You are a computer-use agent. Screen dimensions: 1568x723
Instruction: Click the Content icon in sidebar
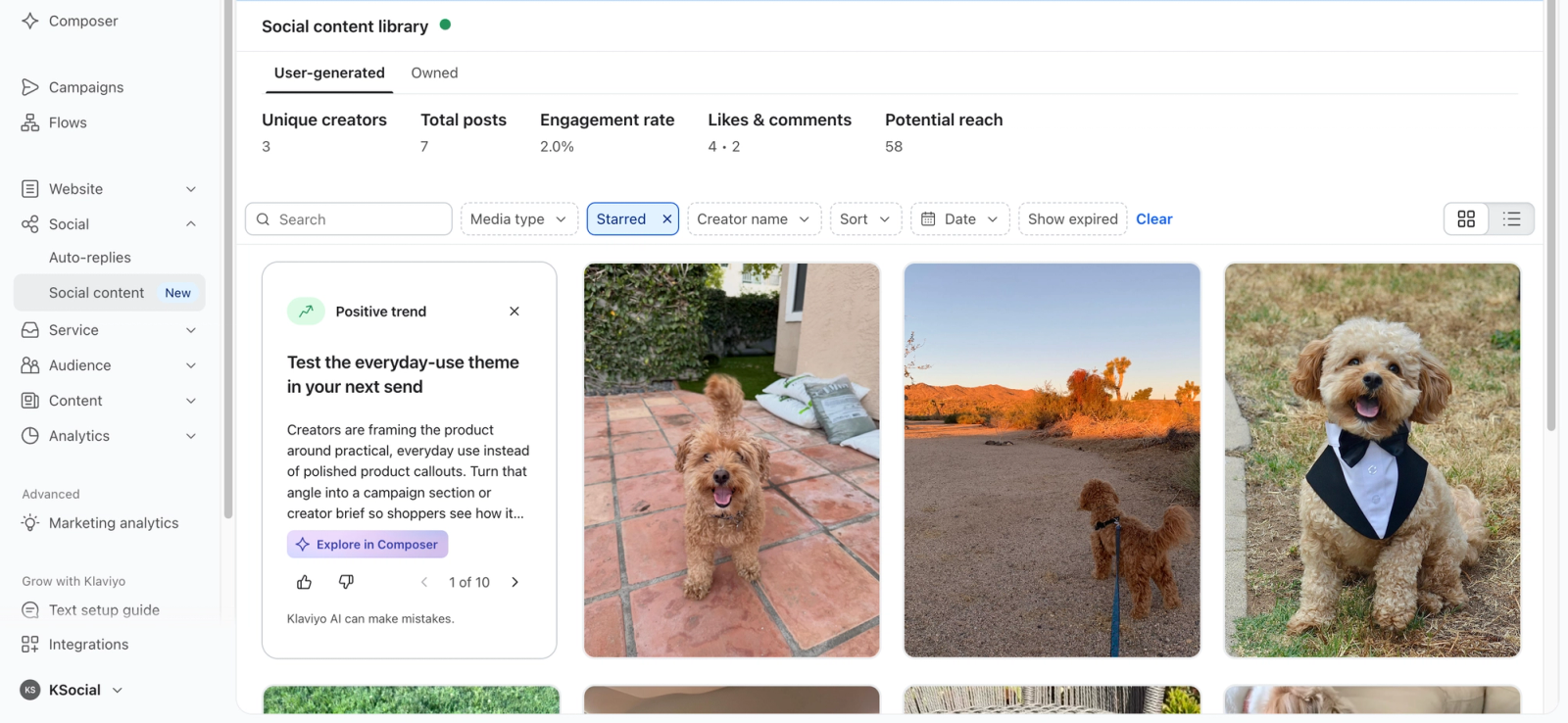[x=30, y=401]
